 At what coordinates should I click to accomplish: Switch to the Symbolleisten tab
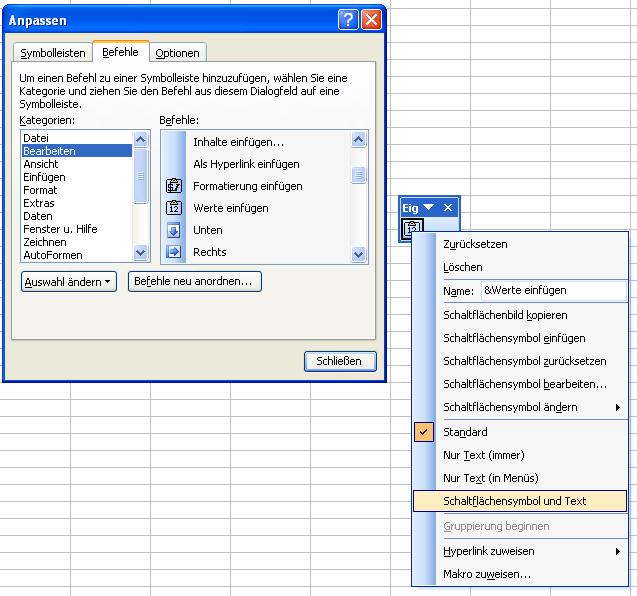(53, 53)
